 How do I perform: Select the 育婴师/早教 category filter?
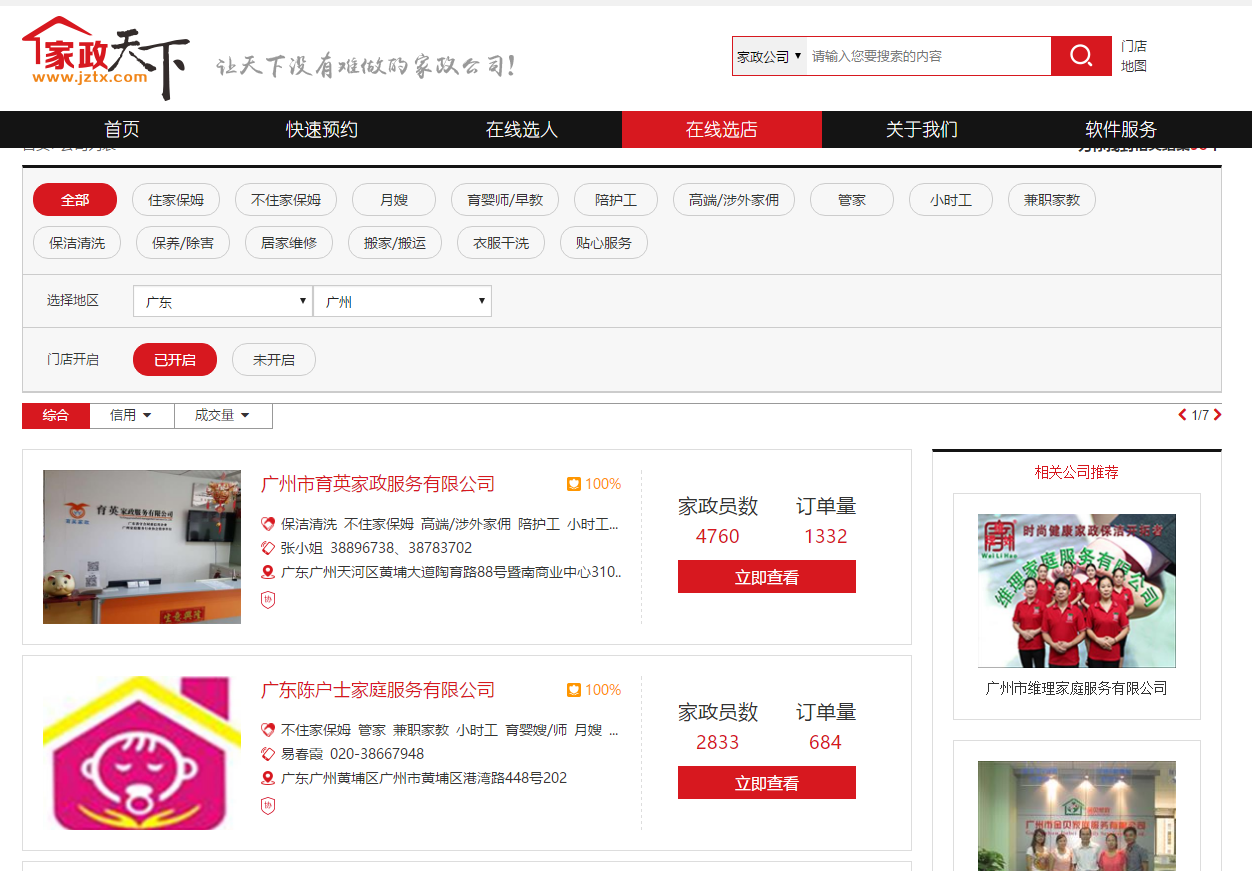point(505,200)
